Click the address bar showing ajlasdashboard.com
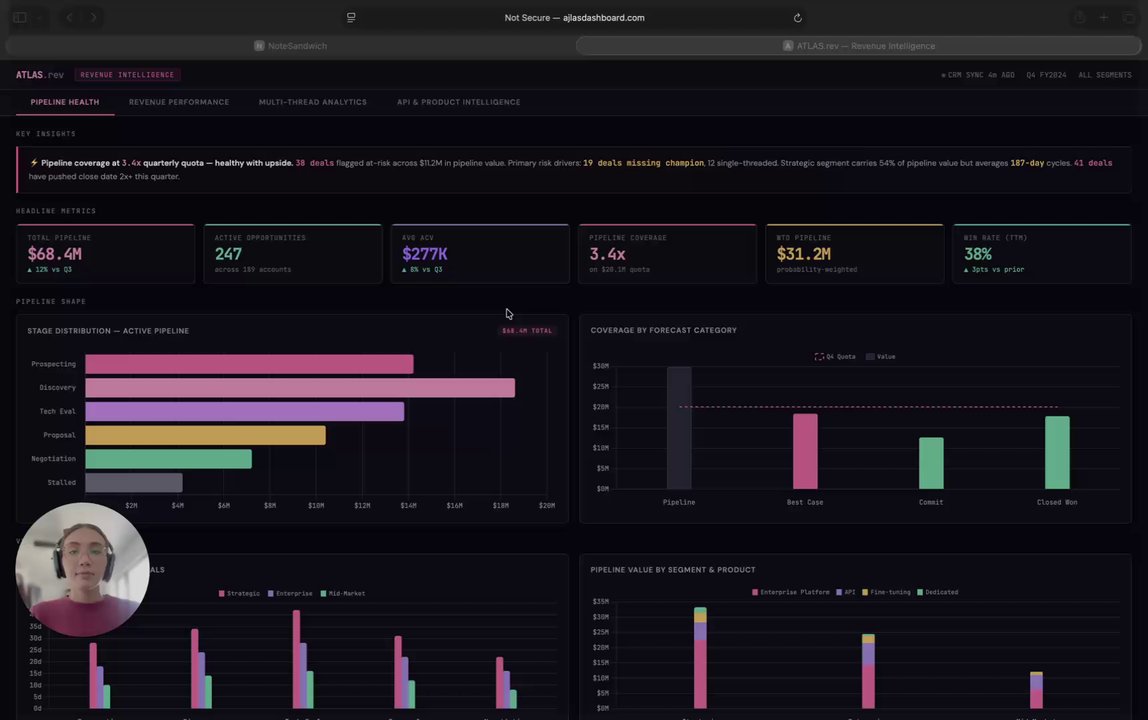Image resolution: width=1148 pixels, height=720 pixels. point(574,18)
